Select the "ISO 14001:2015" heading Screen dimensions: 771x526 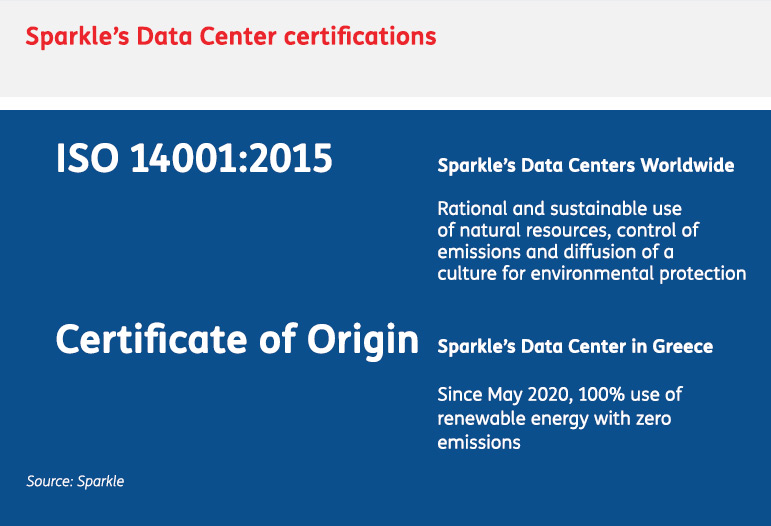pyautogui.click(x=194, y=158)
